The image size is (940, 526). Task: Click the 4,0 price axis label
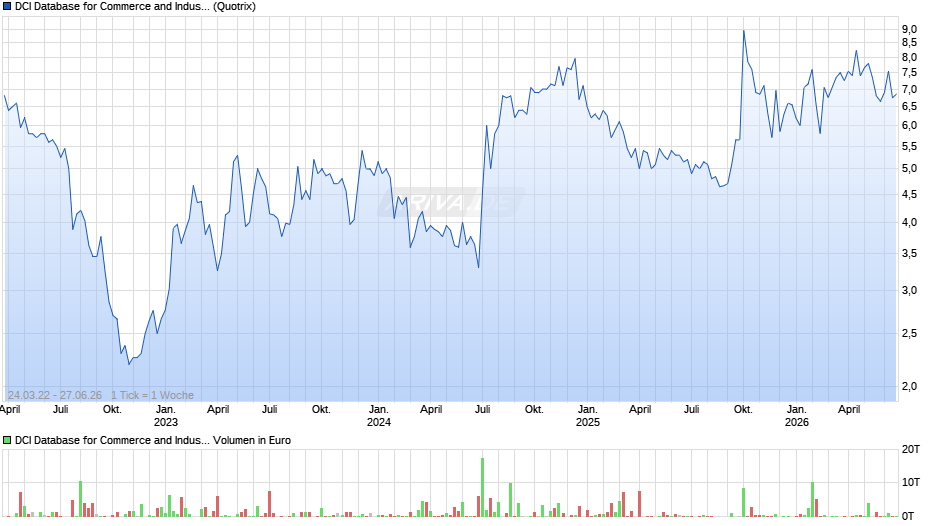(x=909, y=223)
